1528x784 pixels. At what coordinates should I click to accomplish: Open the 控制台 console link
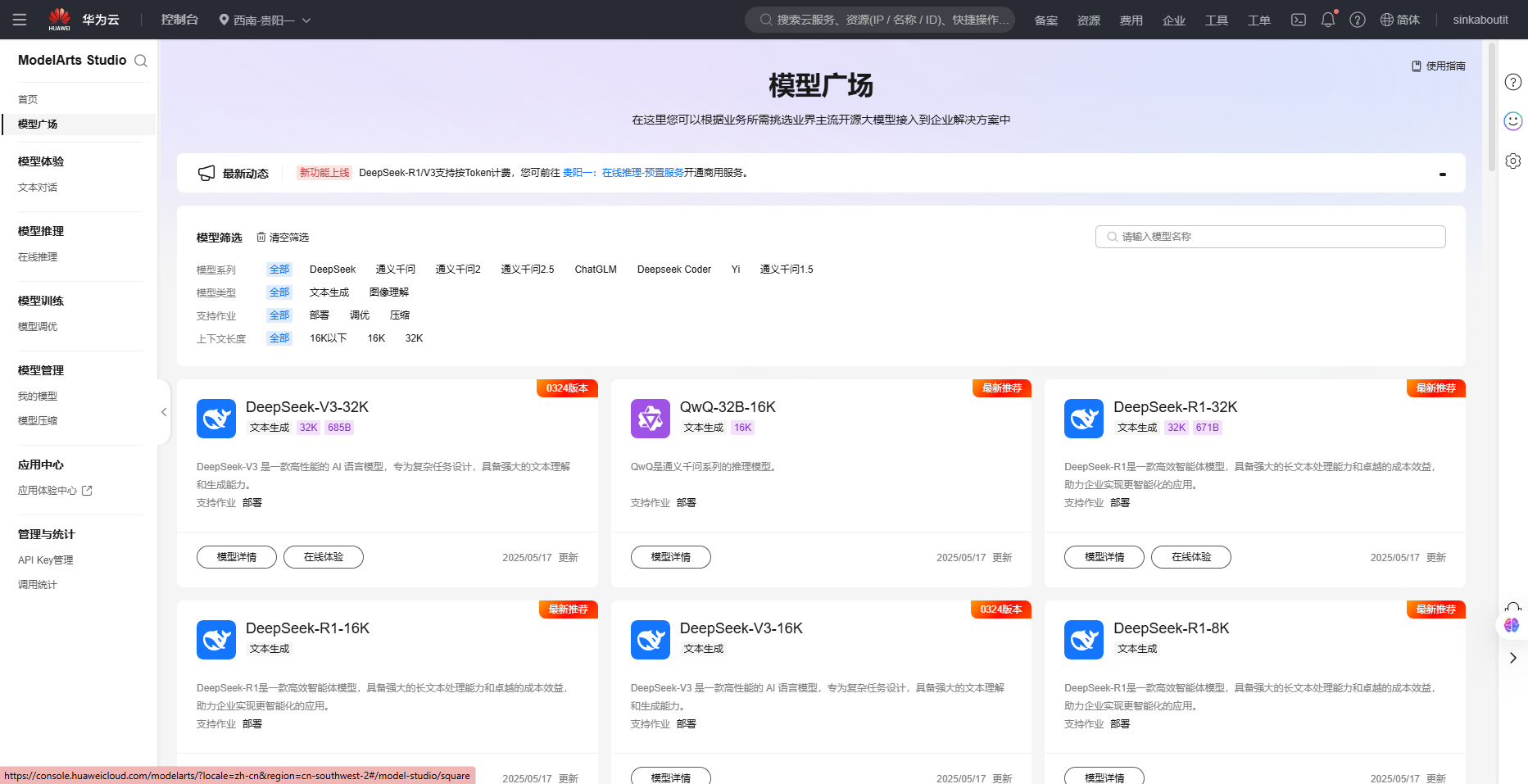[x=179, y=20]
